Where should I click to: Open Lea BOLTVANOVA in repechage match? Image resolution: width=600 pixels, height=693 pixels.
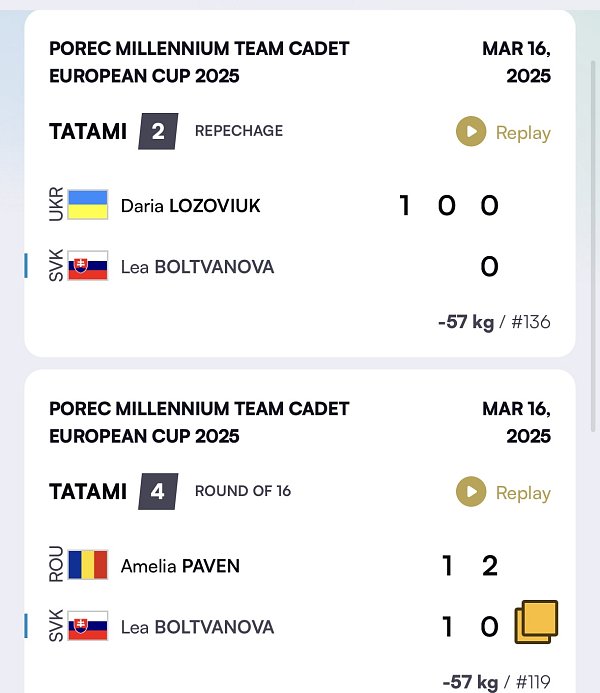pyautogui.click(x=197, y=267)
